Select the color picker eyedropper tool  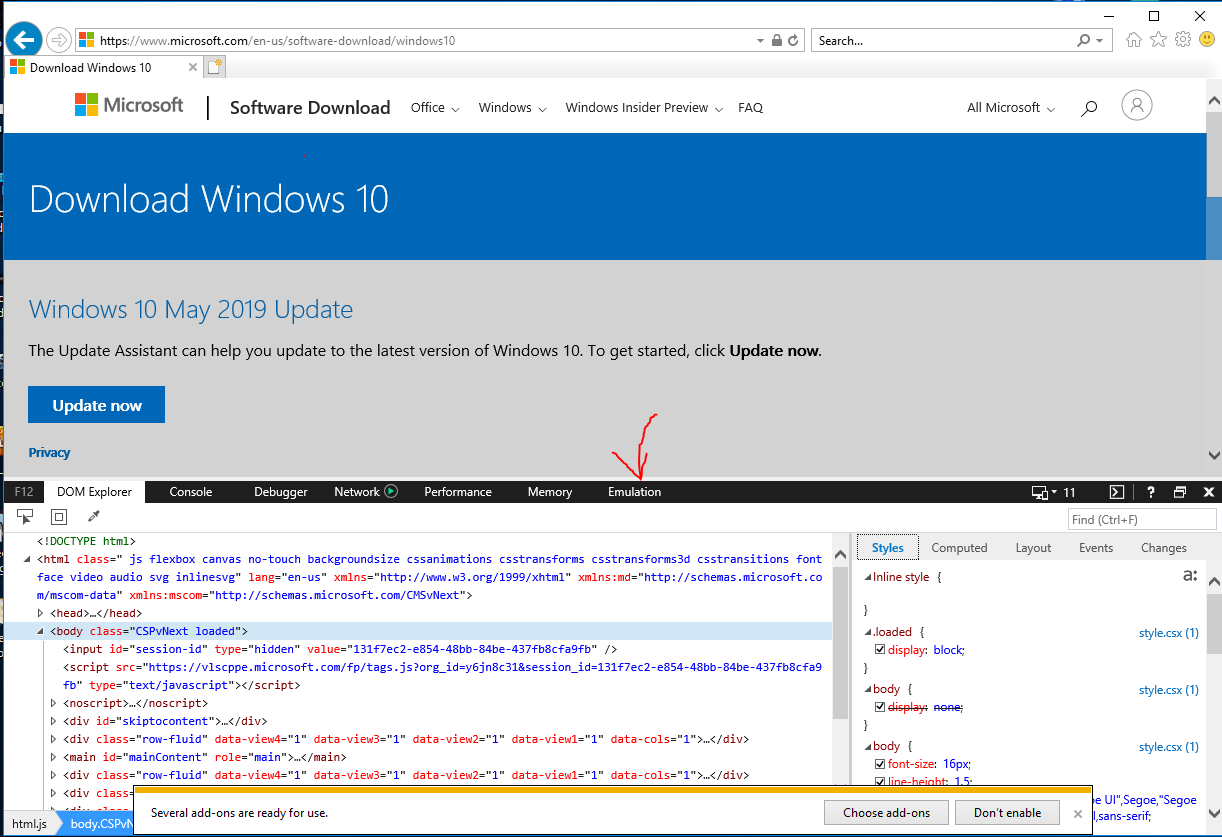tap(94, 517)
